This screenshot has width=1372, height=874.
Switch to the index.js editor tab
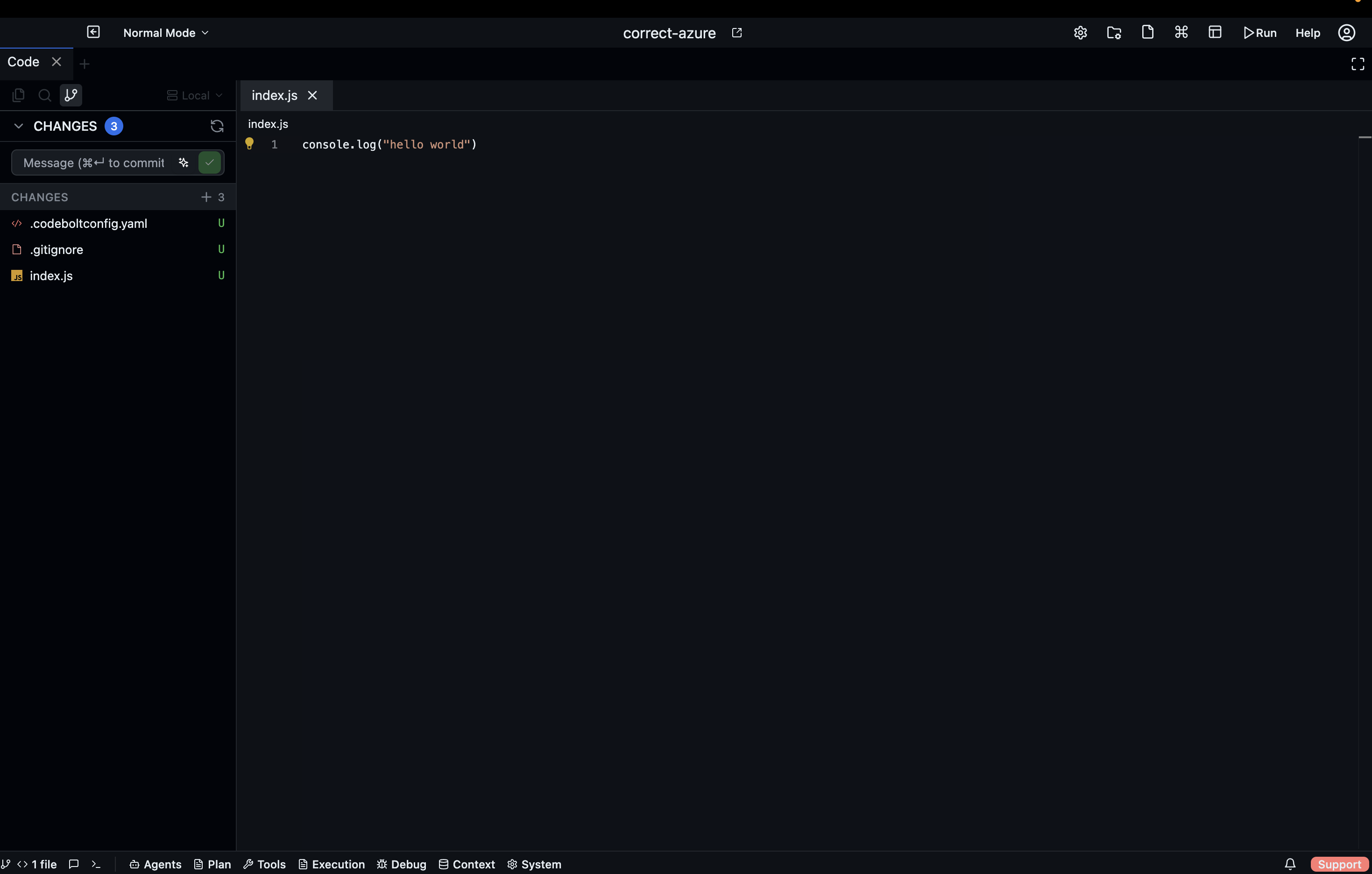274,95
